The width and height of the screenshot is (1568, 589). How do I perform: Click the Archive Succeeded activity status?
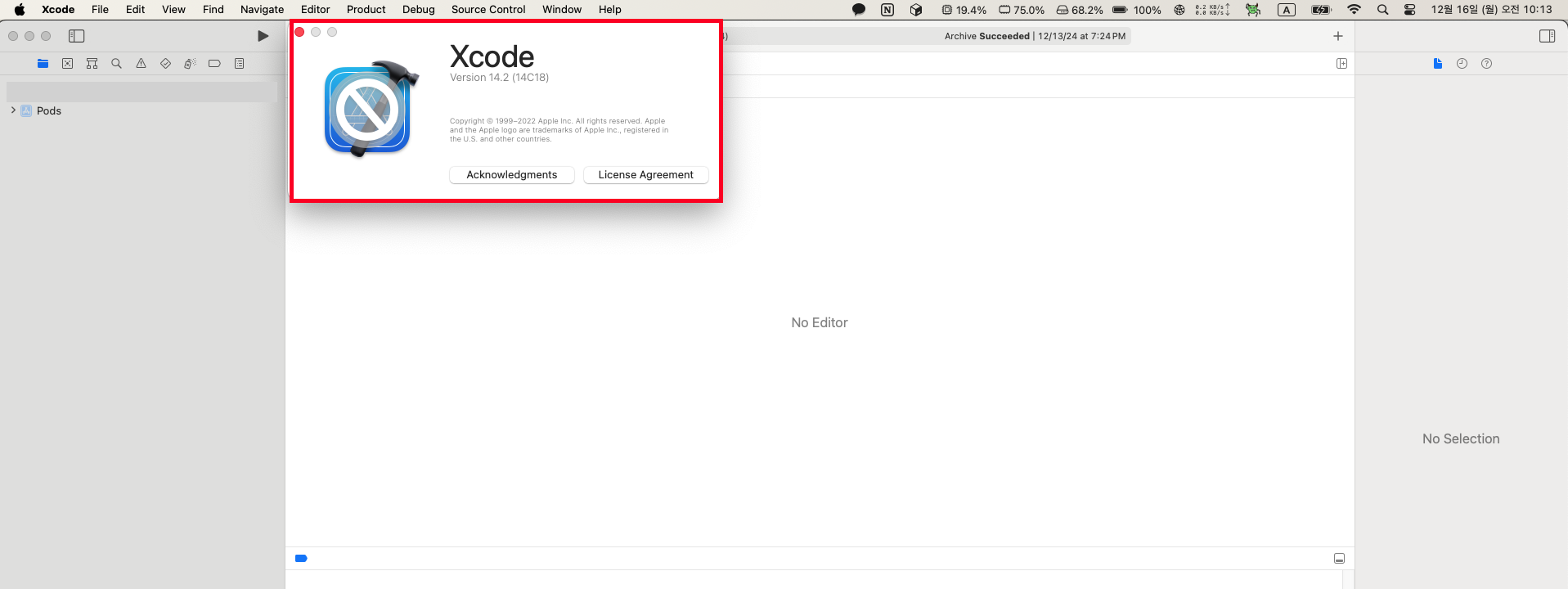[x=1035, y=36]
